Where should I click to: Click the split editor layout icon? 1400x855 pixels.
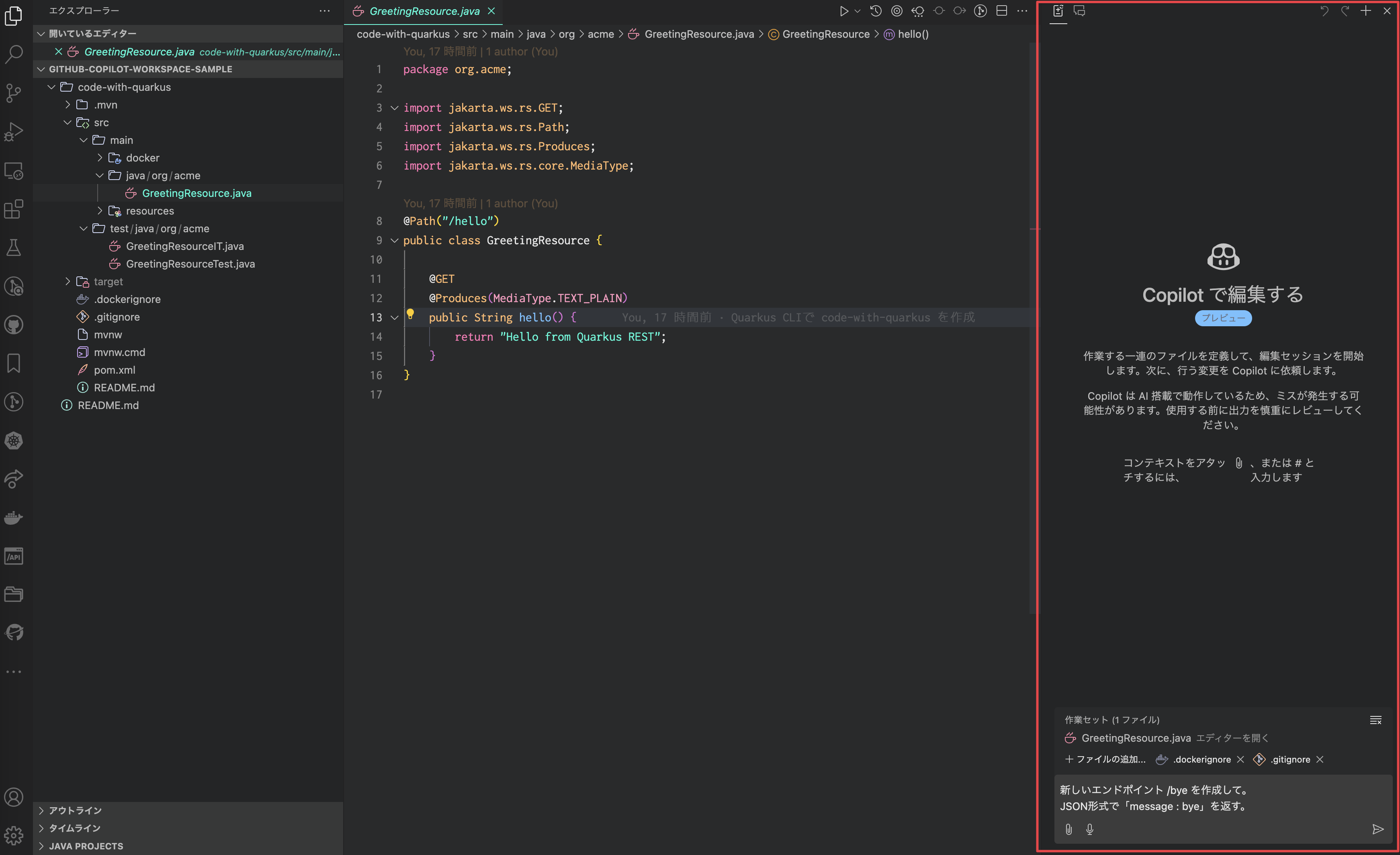click(x=1002, y=11)
